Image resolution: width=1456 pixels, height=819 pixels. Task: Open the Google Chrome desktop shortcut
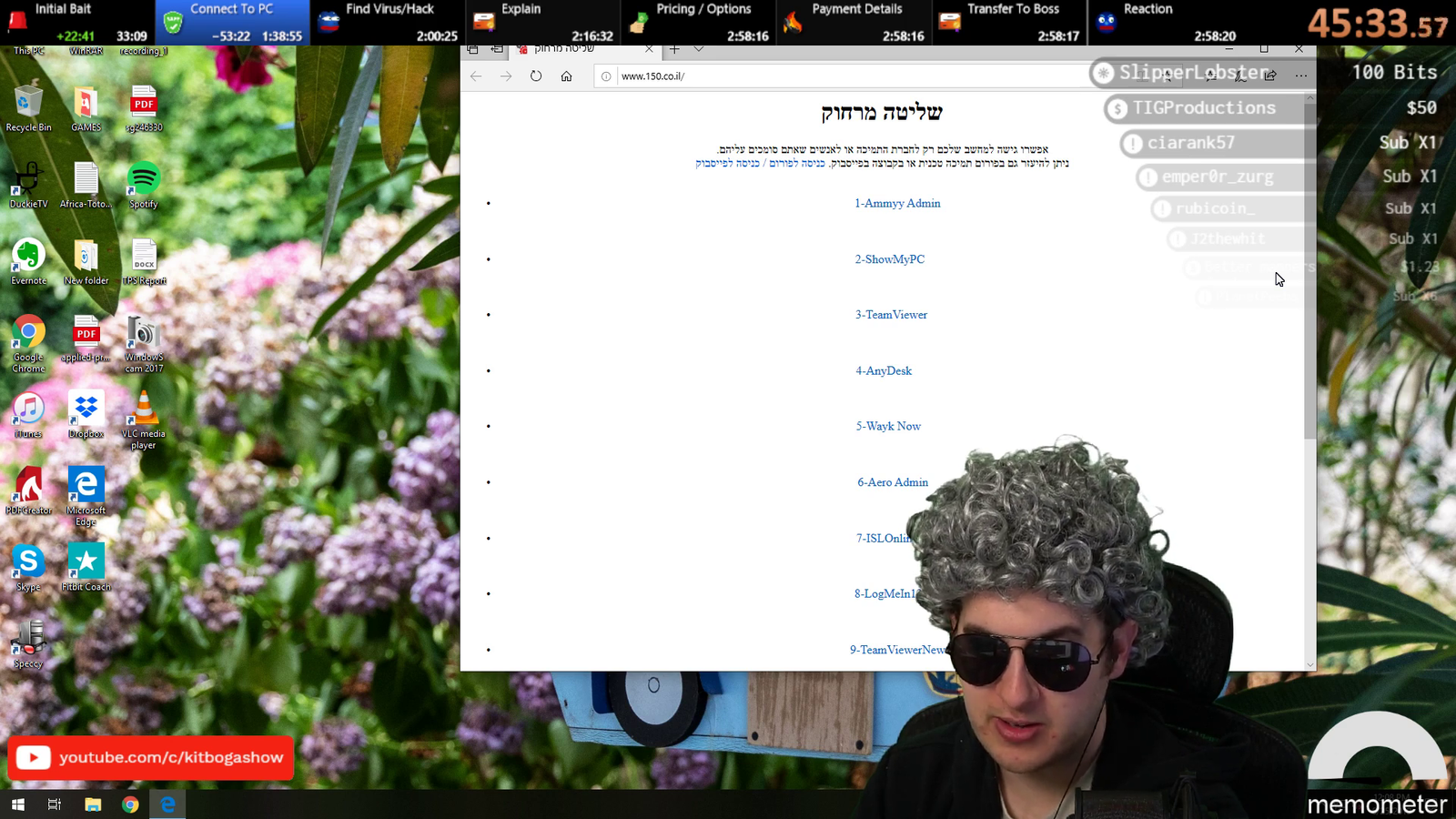point(28,343)
